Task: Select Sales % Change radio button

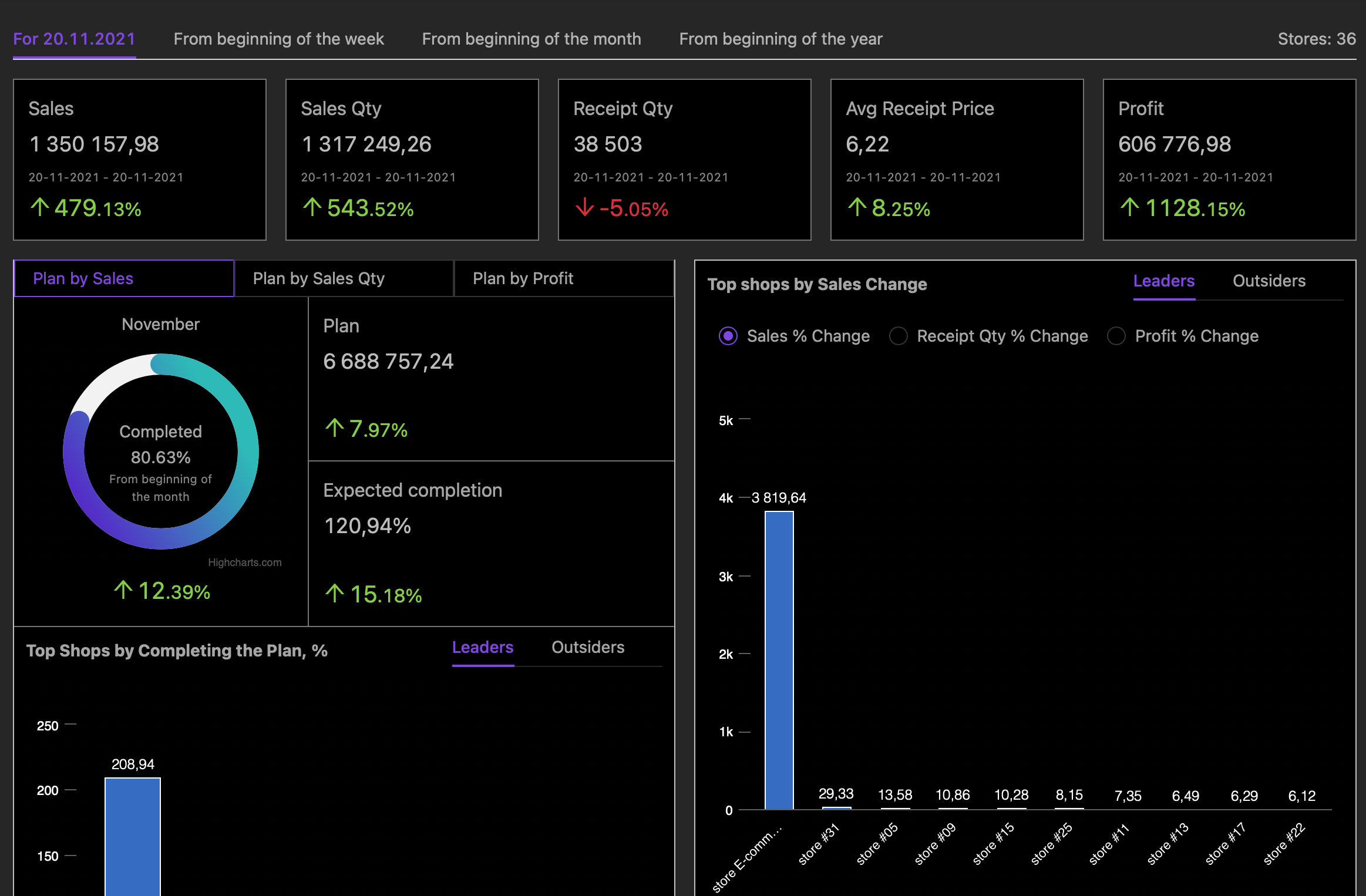Action: pyautogui.click(x=728, y=336)
